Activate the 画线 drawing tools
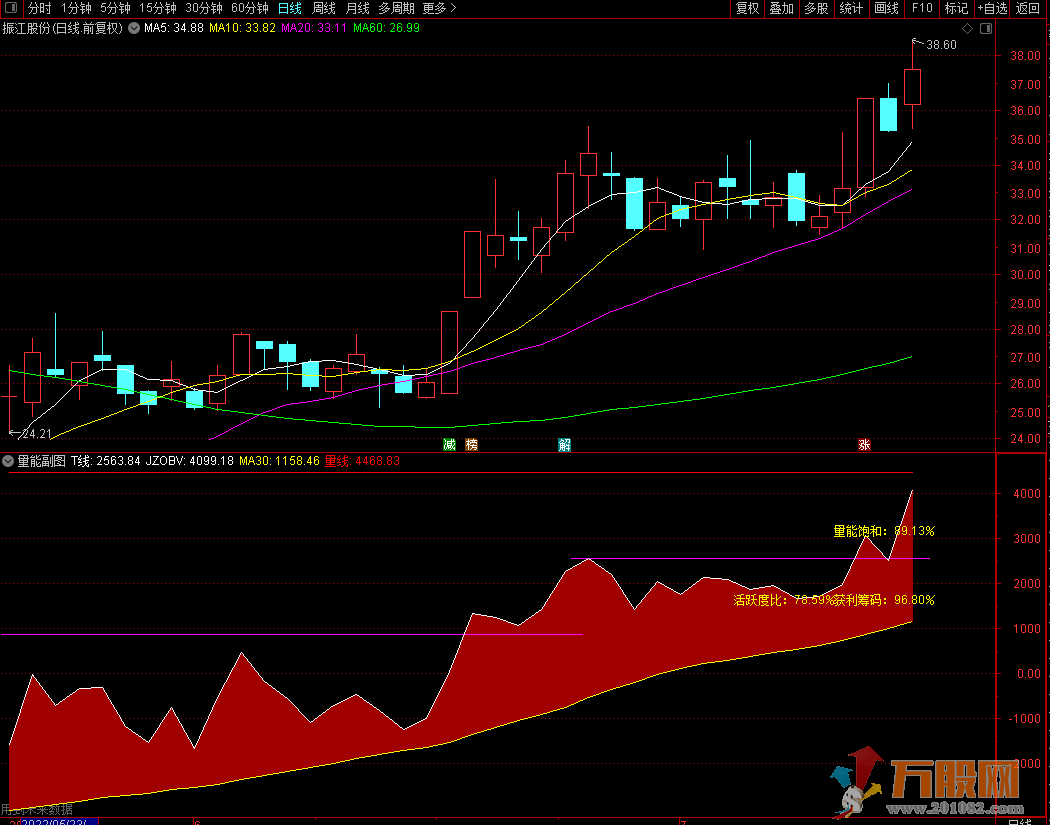The image size is (1050, 825). [887, 8]
